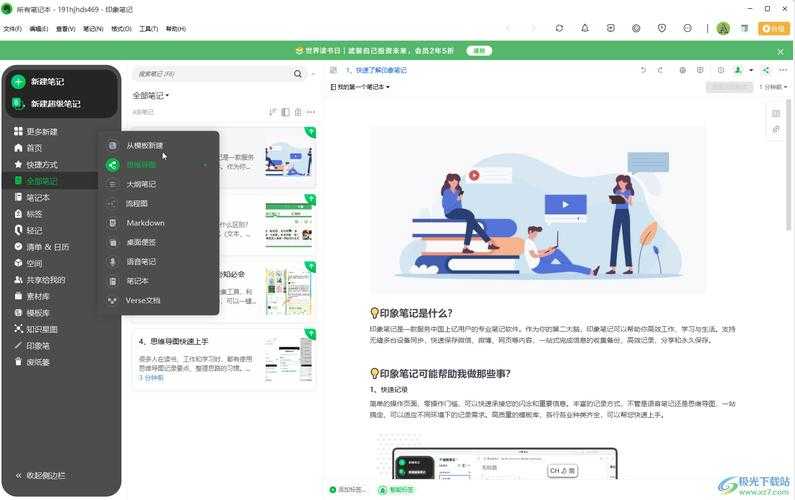Open 印象笔 in the sidebar

click(31, 346)
